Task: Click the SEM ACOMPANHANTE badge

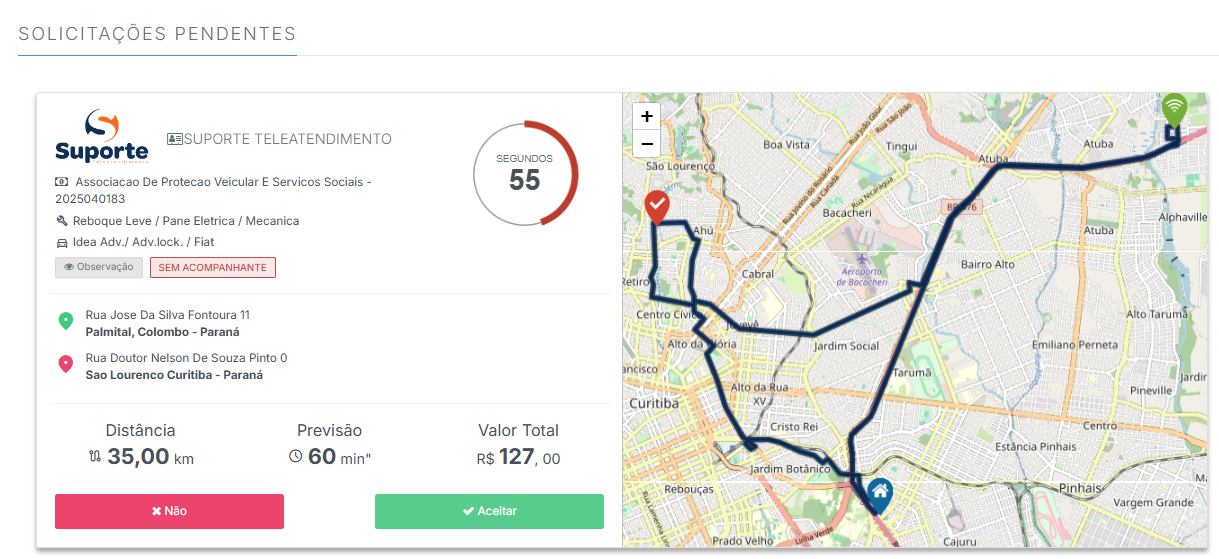Action: tap(213, 267)
